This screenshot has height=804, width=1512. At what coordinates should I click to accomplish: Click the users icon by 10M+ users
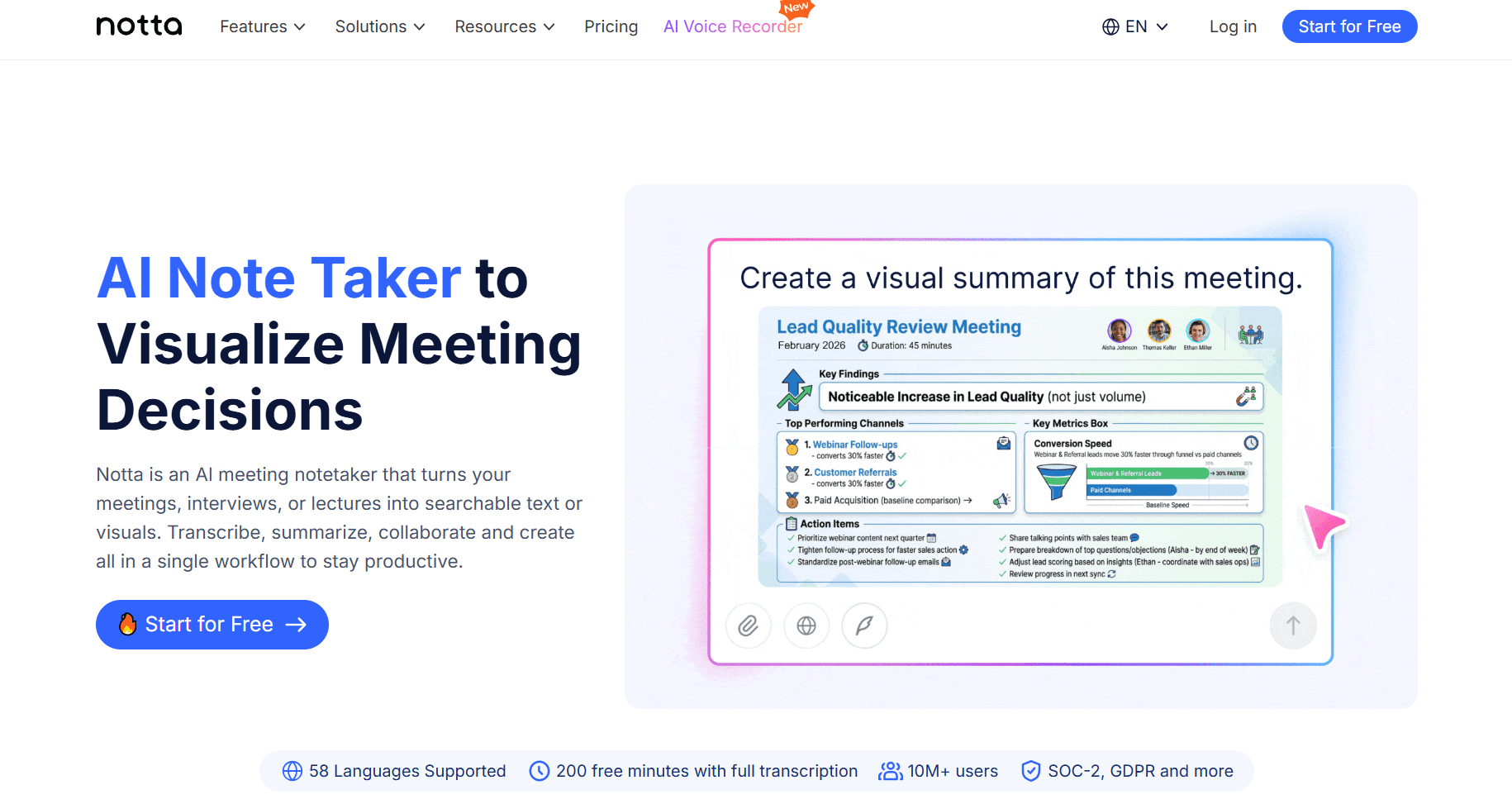[890, 771]
